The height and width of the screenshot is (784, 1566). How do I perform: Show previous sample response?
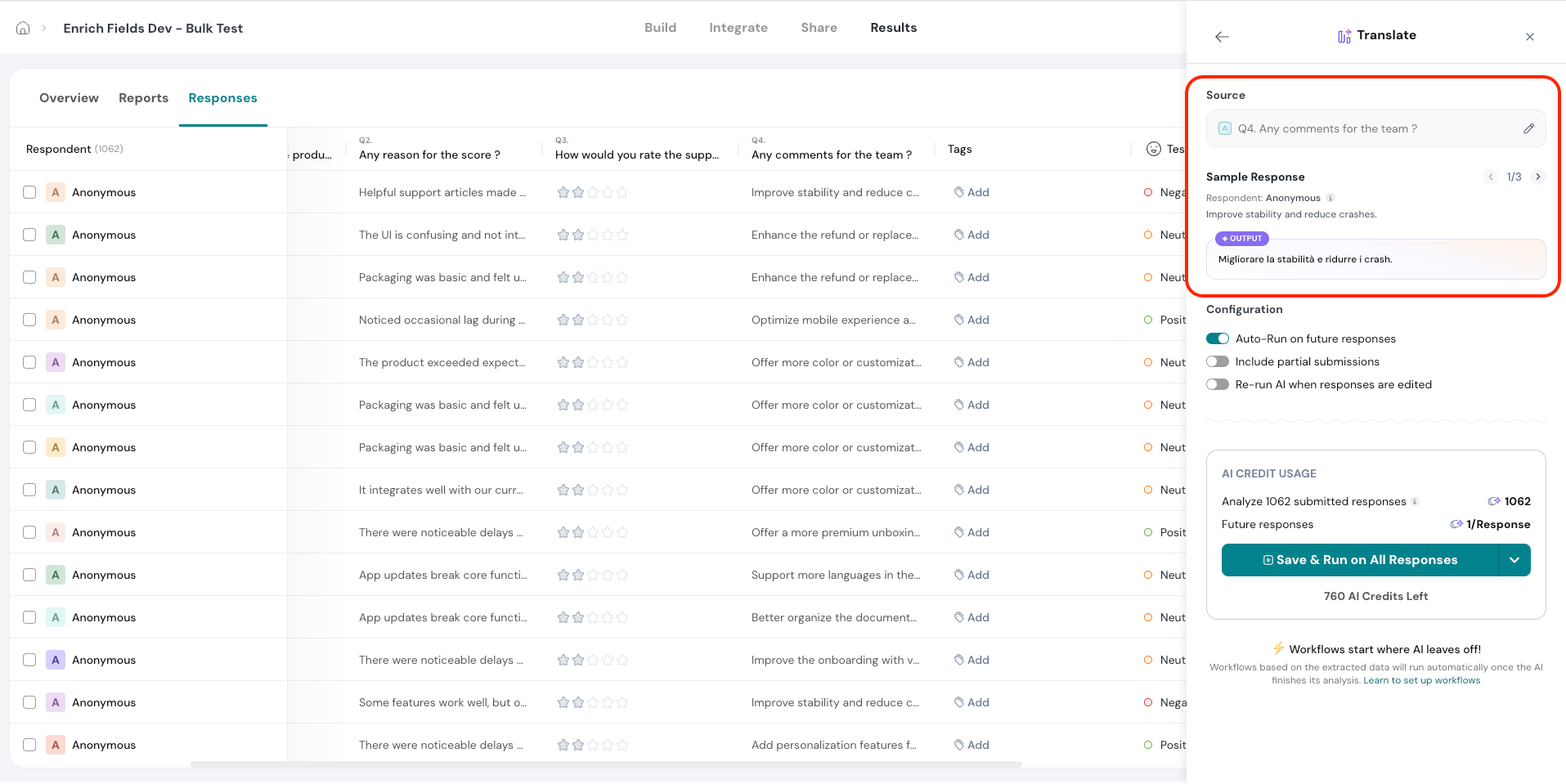point(1491,177)
